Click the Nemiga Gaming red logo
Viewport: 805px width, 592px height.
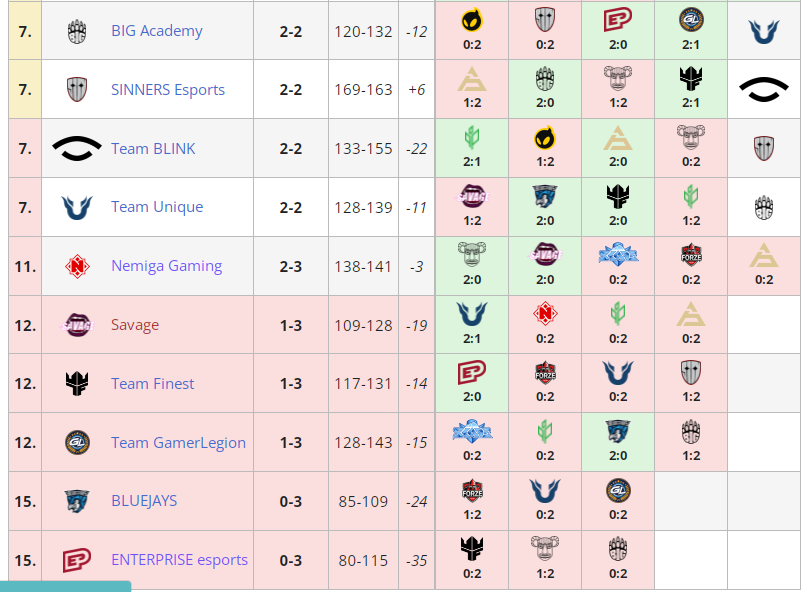click(x=77, y=266)
